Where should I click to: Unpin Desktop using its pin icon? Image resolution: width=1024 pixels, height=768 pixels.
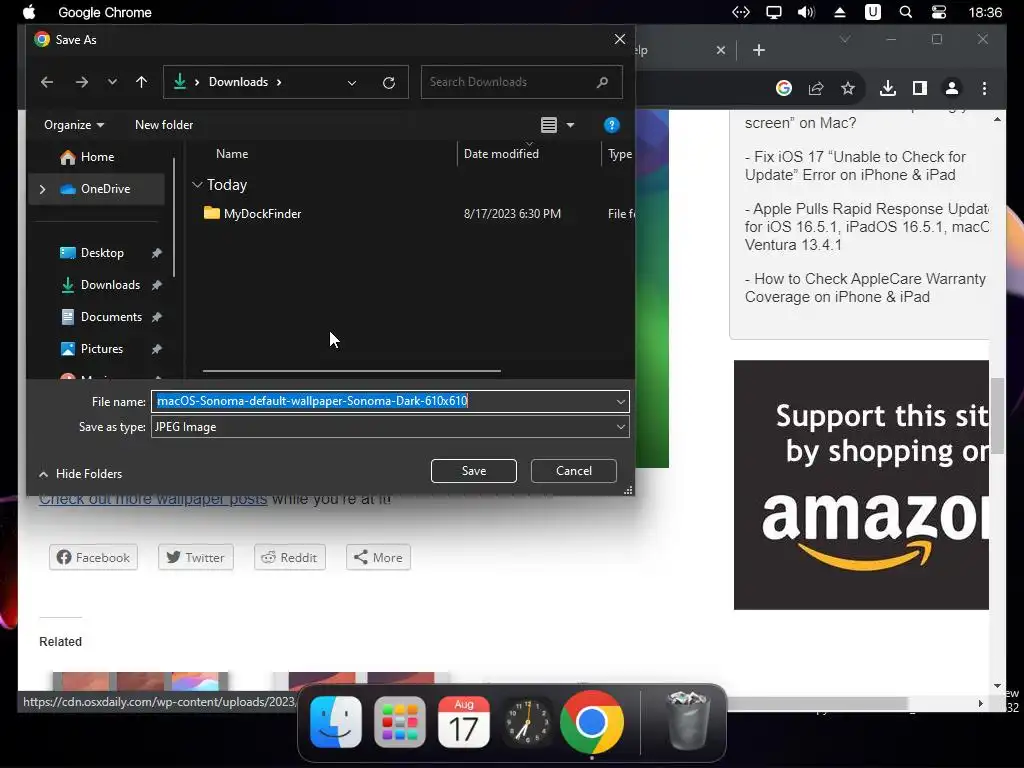point(157,253)
